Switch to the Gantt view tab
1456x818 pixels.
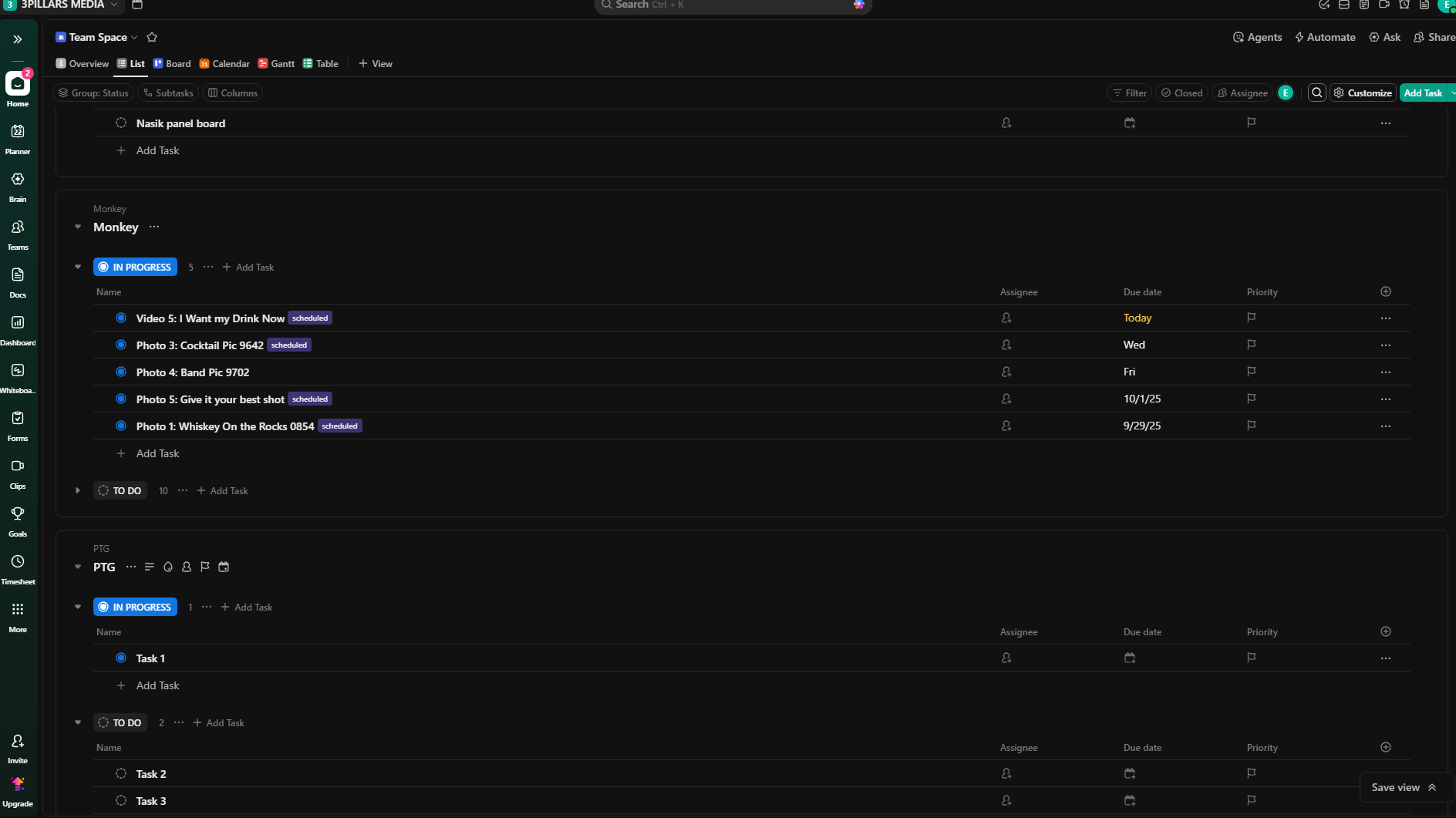click(x=276, y=63)
